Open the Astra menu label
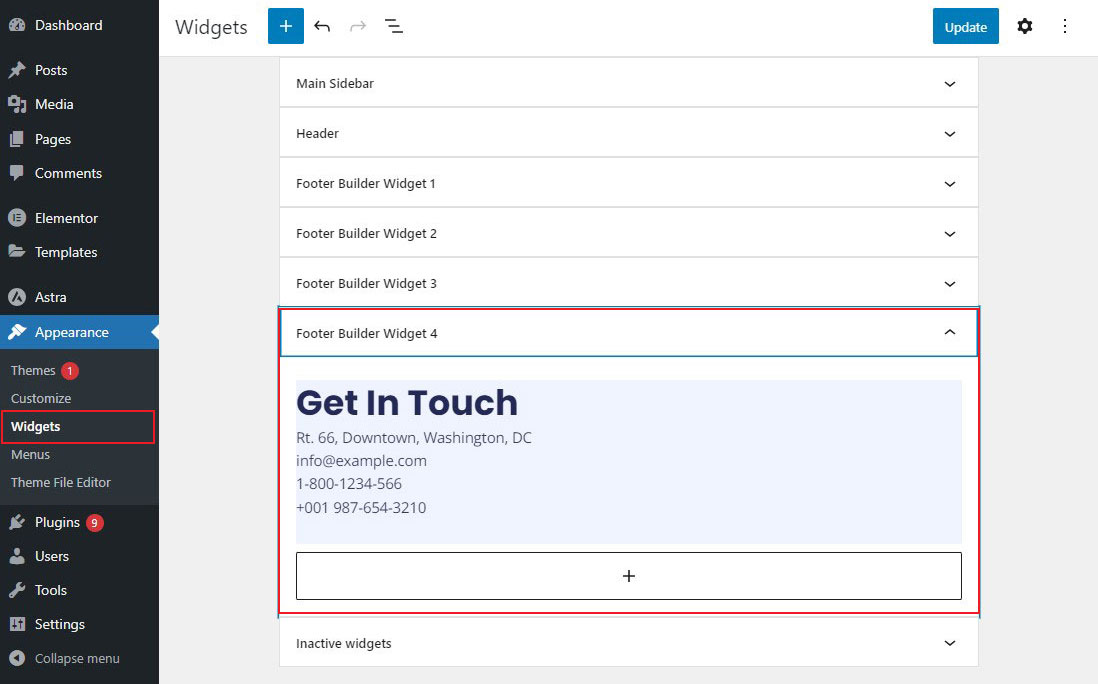This screenshot has height=684, width=1098. (x=50, y=297)
